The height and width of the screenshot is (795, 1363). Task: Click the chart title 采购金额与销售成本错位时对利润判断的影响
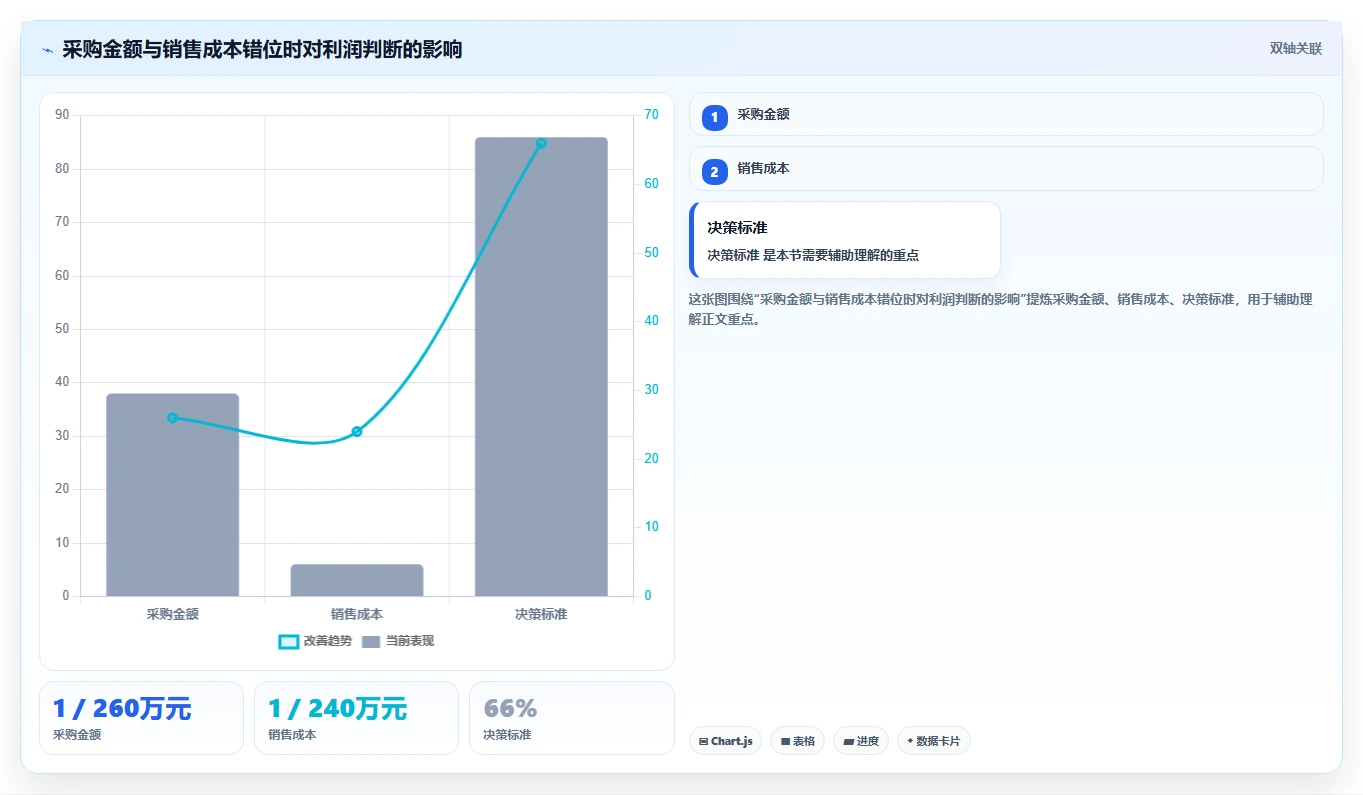[x=262, y=49]
